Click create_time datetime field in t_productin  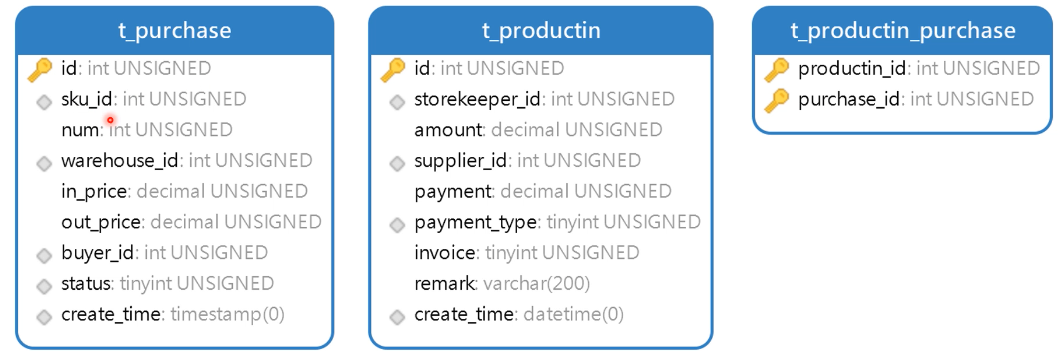[519, 315]
